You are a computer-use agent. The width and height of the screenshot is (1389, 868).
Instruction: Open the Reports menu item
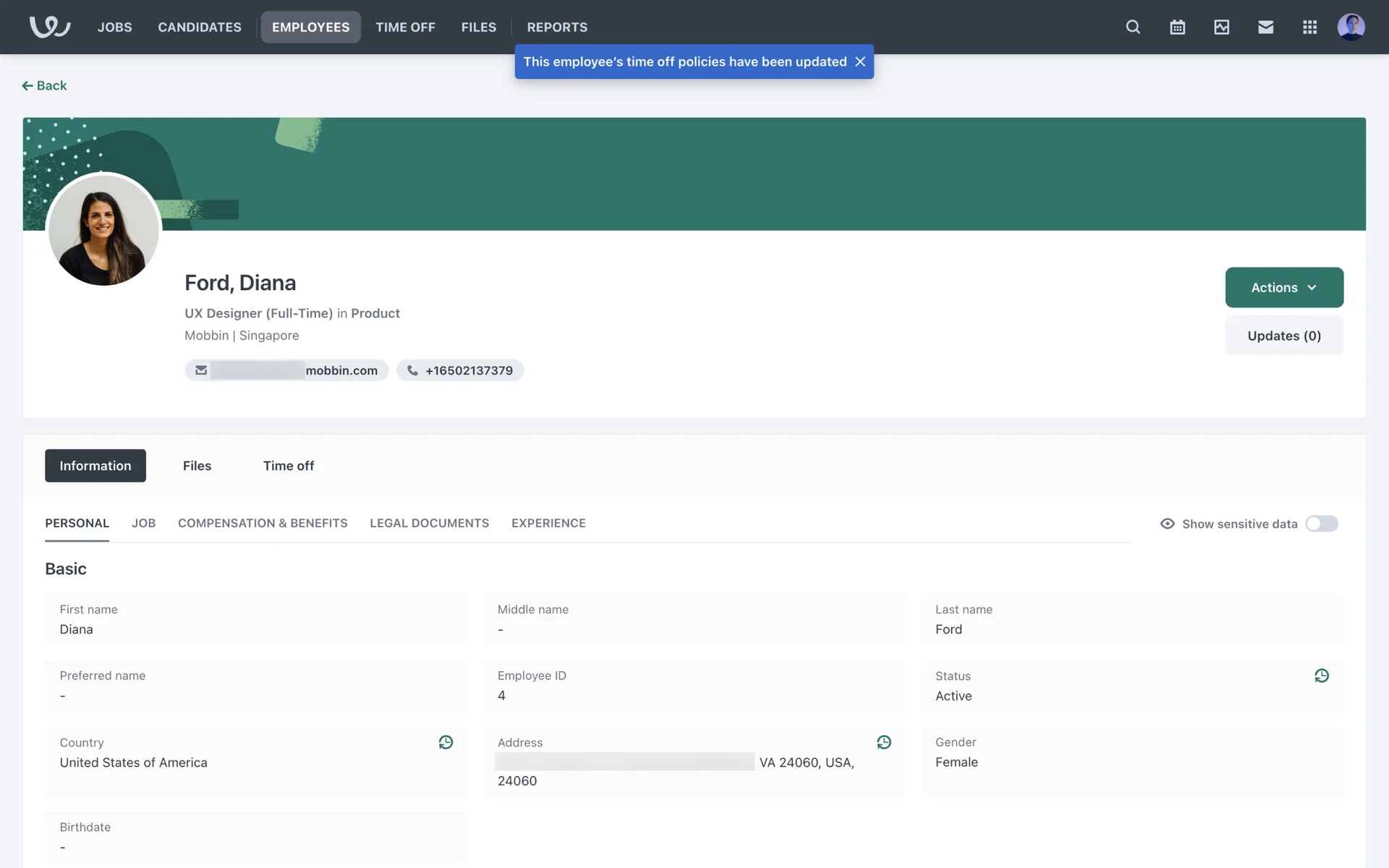556,27
